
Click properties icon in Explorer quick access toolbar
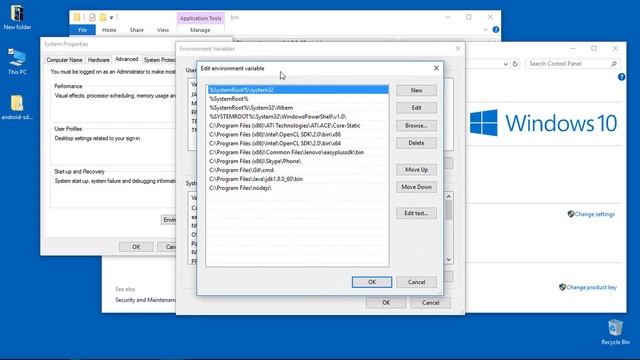pyautogui.click(x=92, y=17)
